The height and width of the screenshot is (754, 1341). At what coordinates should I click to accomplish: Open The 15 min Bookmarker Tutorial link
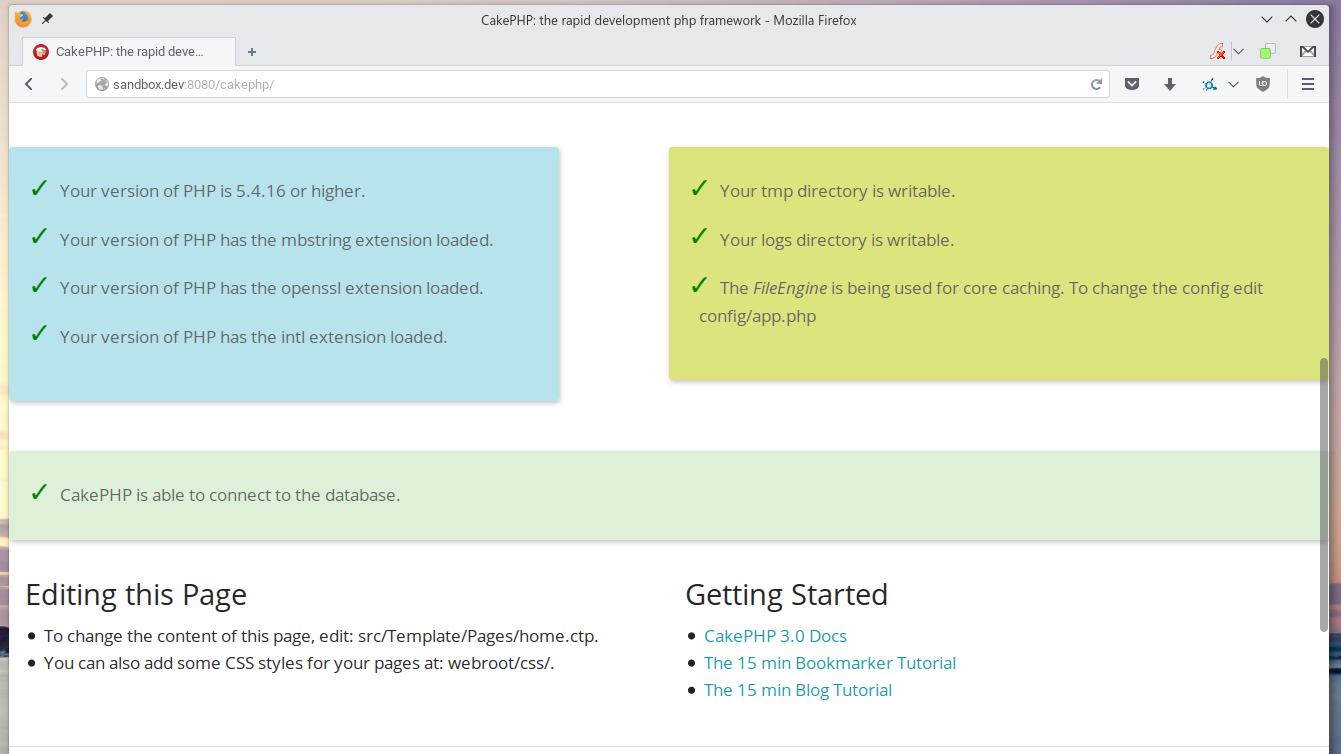(830, 663)
